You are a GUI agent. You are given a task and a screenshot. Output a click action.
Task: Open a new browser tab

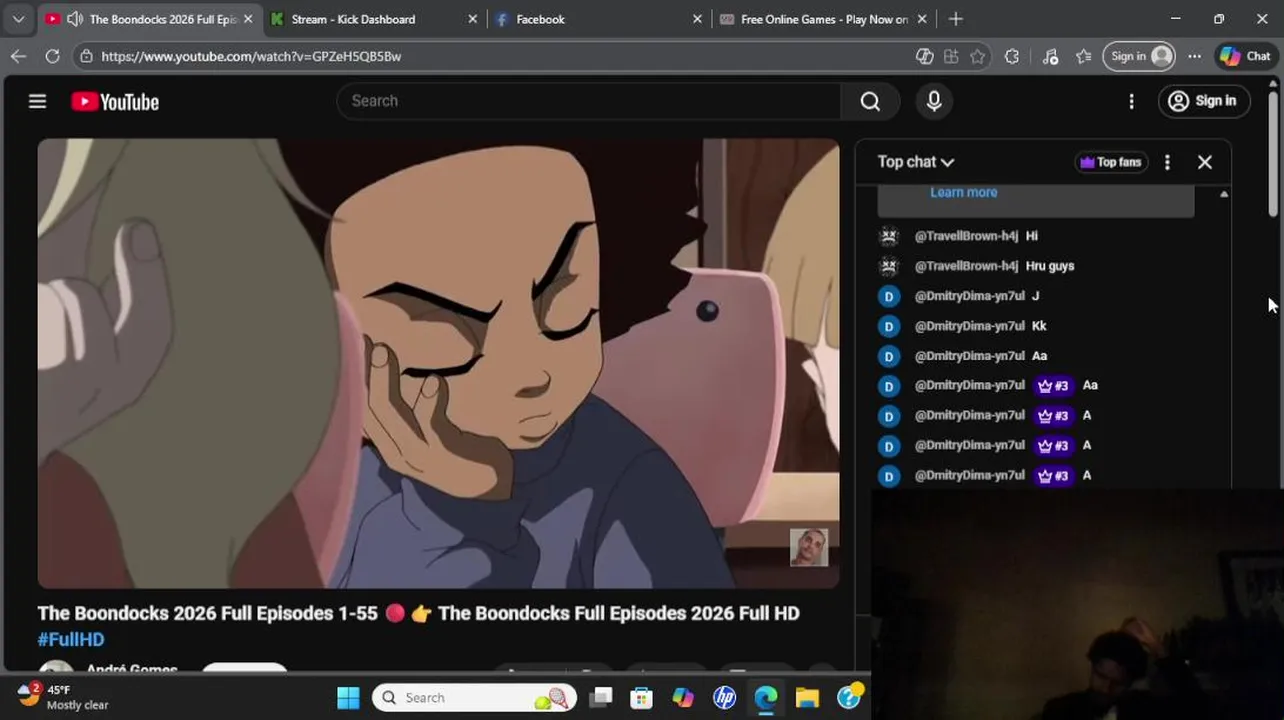[956, 19]
